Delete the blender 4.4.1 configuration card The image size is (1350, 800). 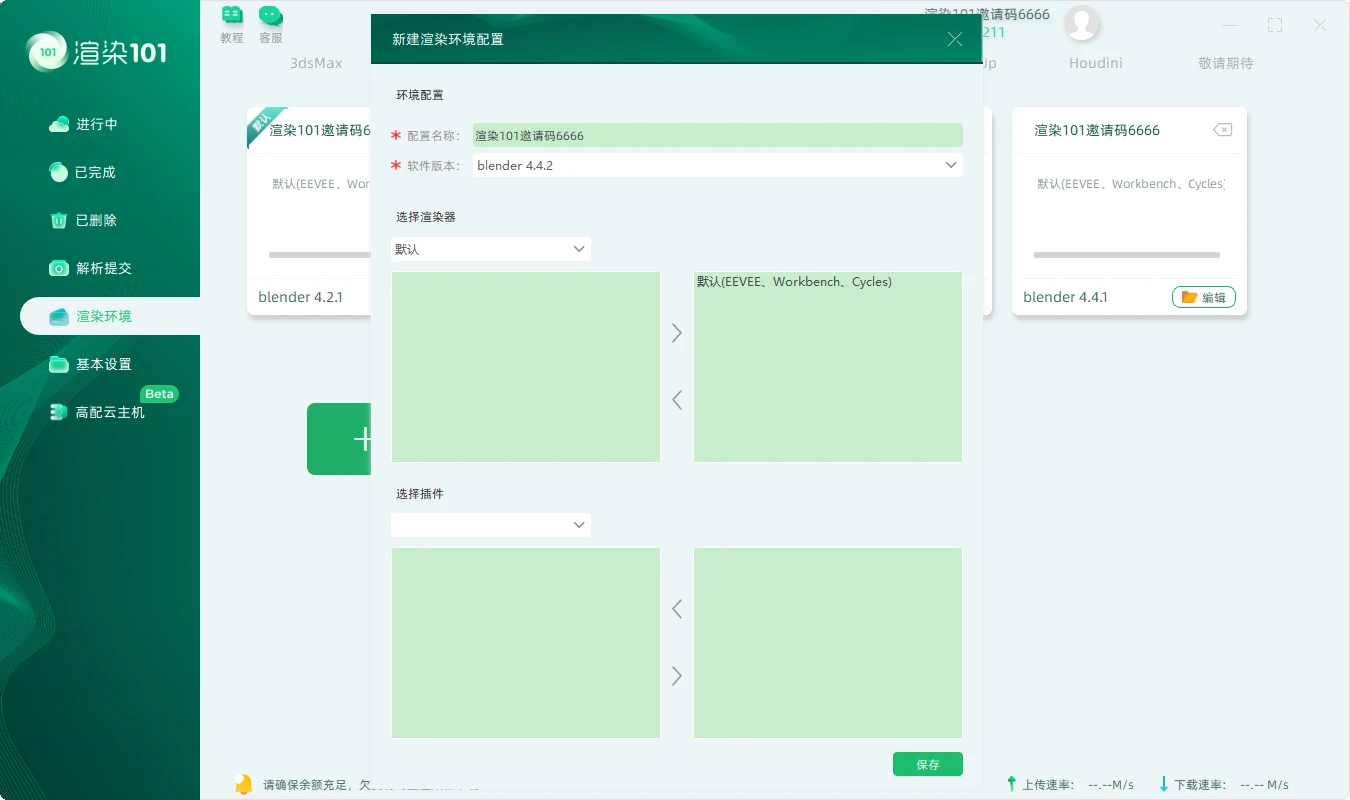coord(1222,130)
